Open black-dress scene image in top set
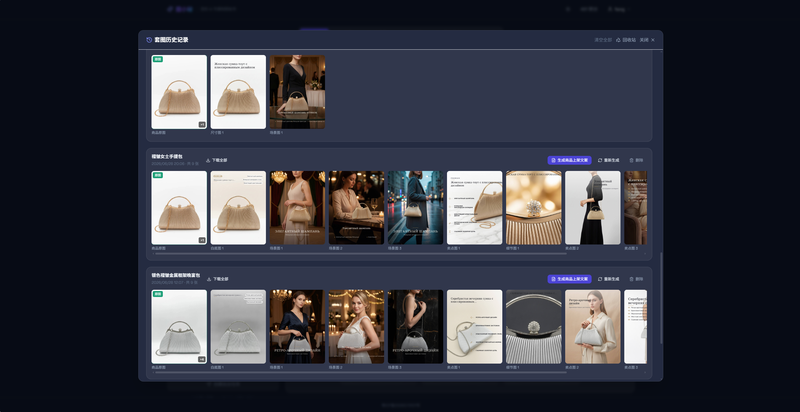Image resolution: width=800 pixels, height=412 pixels. pyautogui.click(x=297, y=92)
